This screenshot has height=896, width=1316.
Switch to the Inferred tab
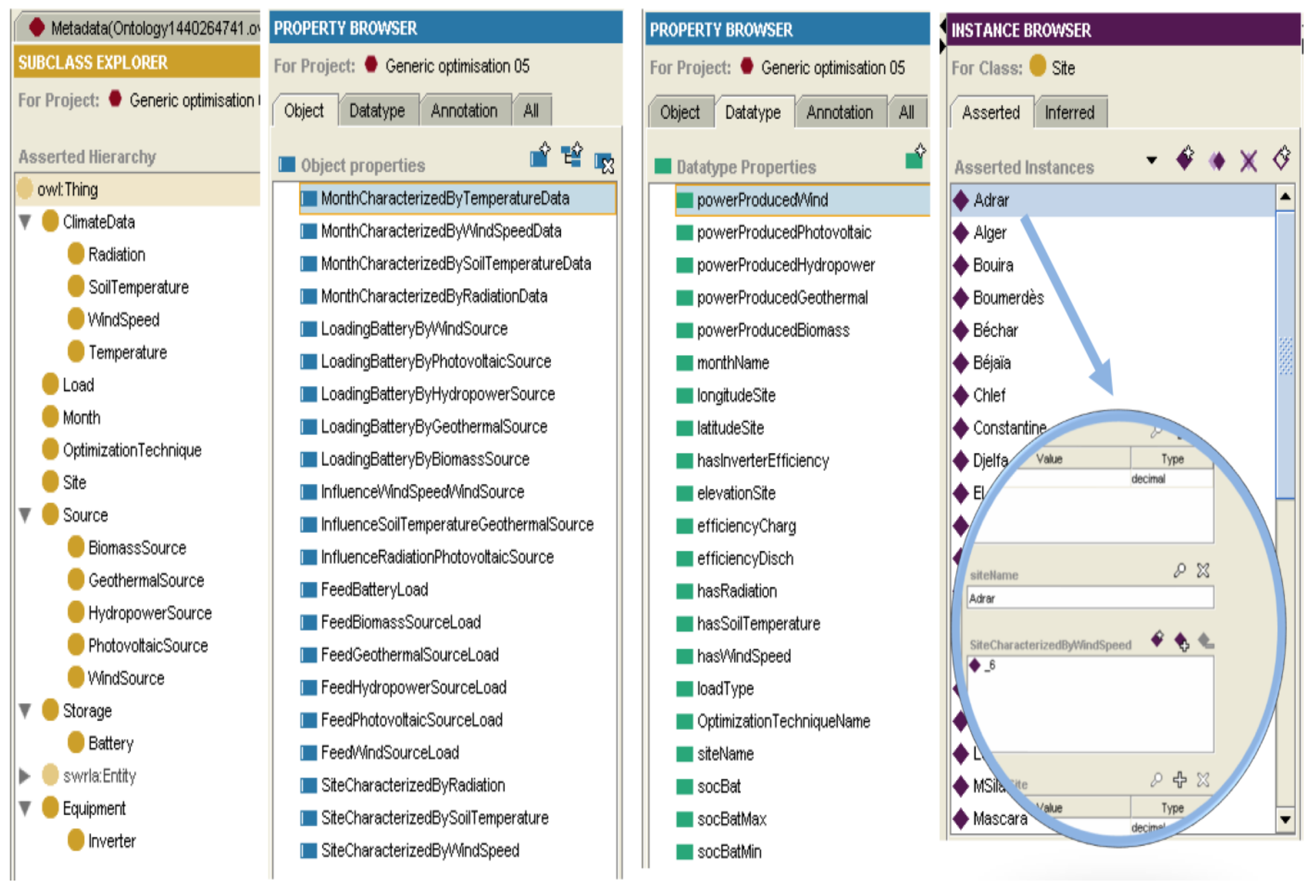[1069, 113]
